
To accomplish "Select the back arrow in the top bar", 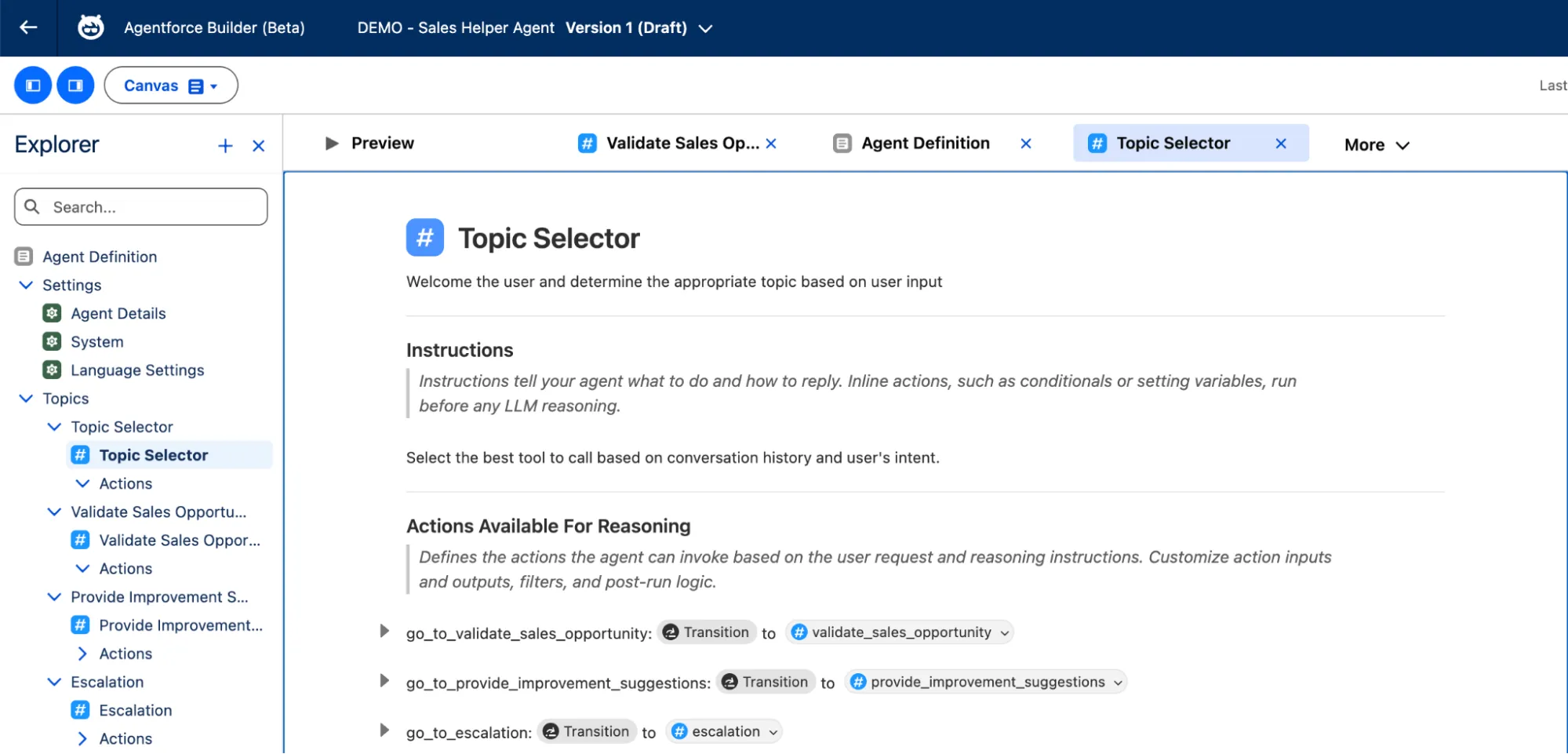I will tap(28, 27).
